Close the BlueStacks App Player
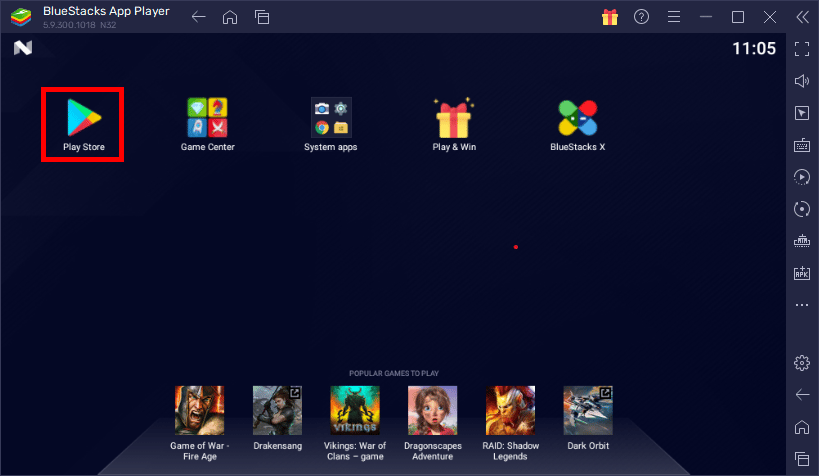The image size is (819, 476). coord(770,17)
